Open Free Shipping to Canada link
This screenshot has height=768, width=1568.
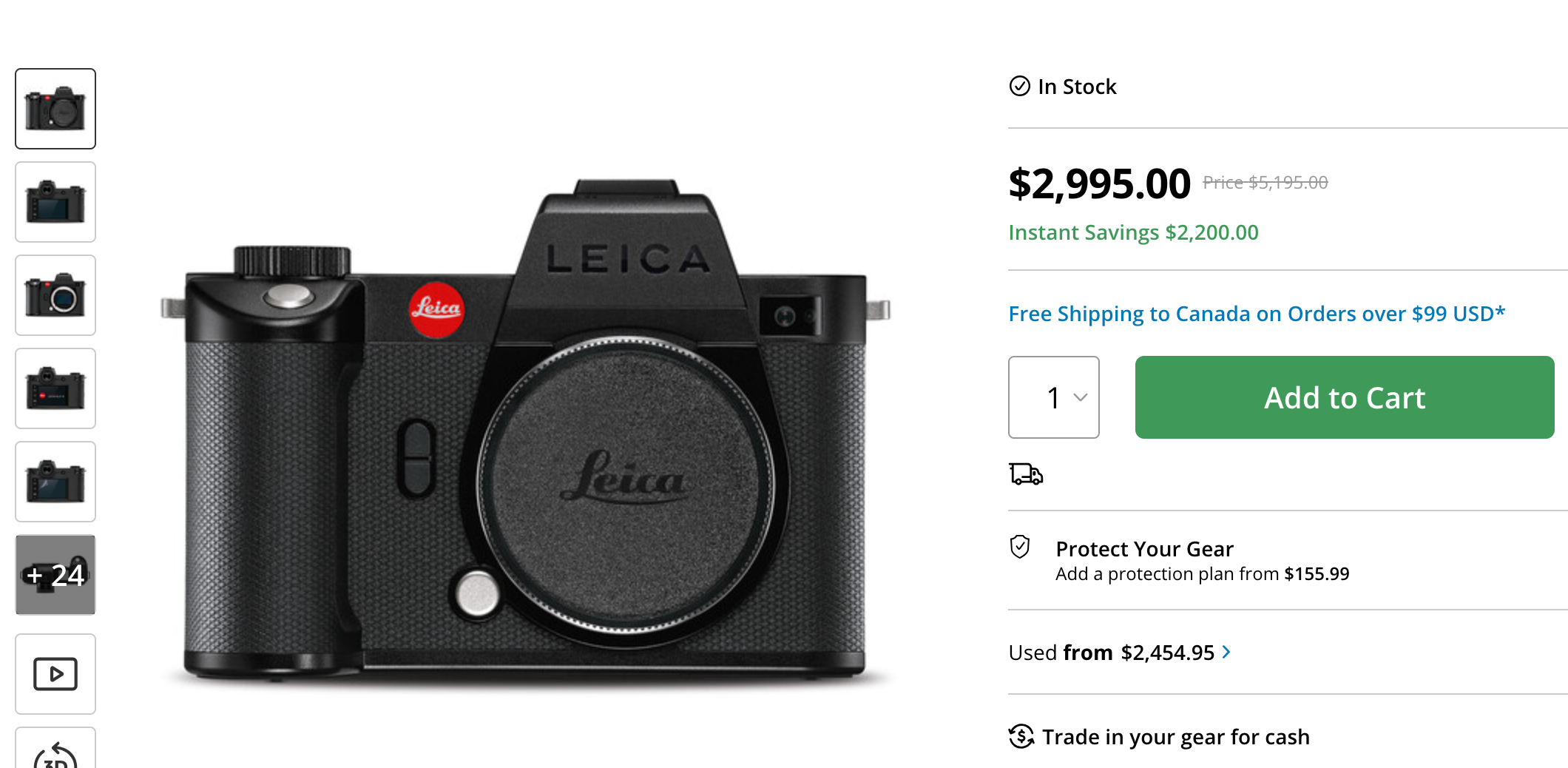pyautogui.click(x=1256, y=314)
